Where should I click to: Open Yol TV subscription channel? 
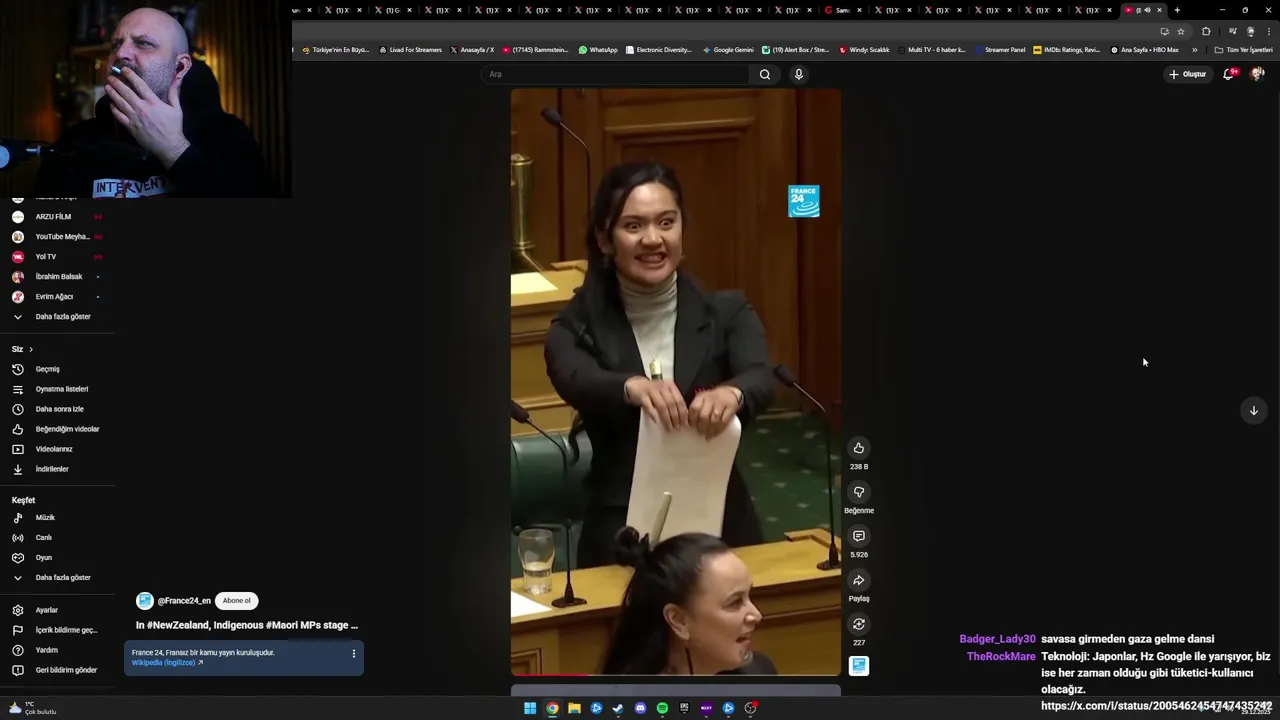pos(58,256)
